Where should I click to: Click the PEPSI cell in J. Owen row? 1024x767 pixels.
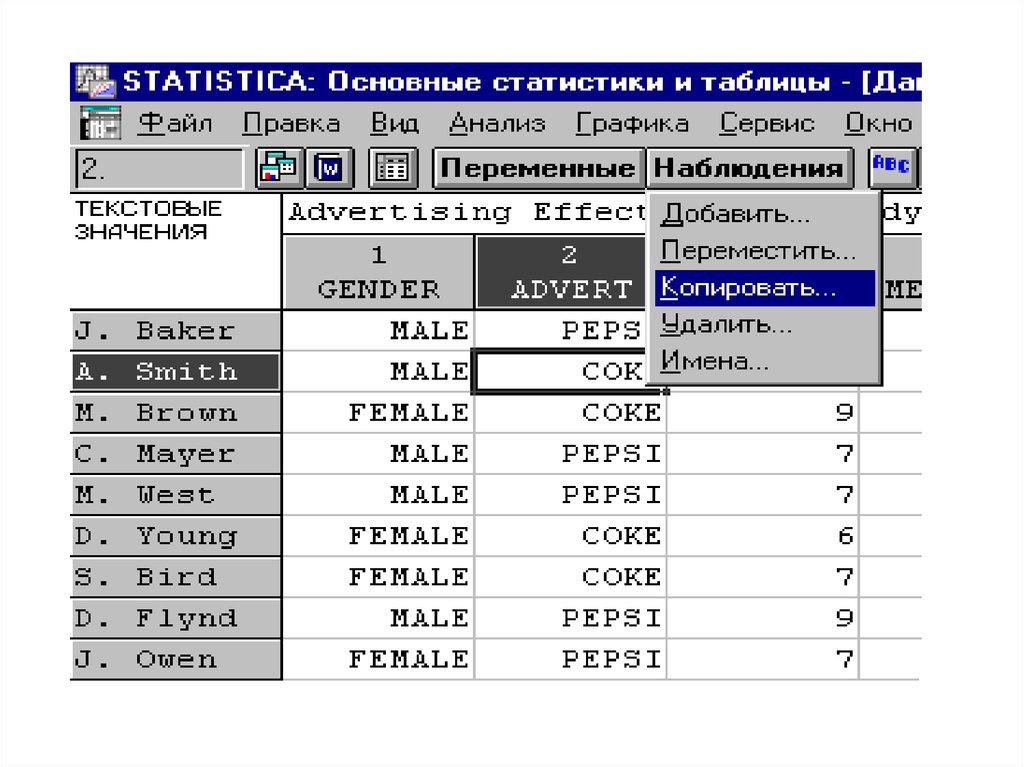point(571,660)
